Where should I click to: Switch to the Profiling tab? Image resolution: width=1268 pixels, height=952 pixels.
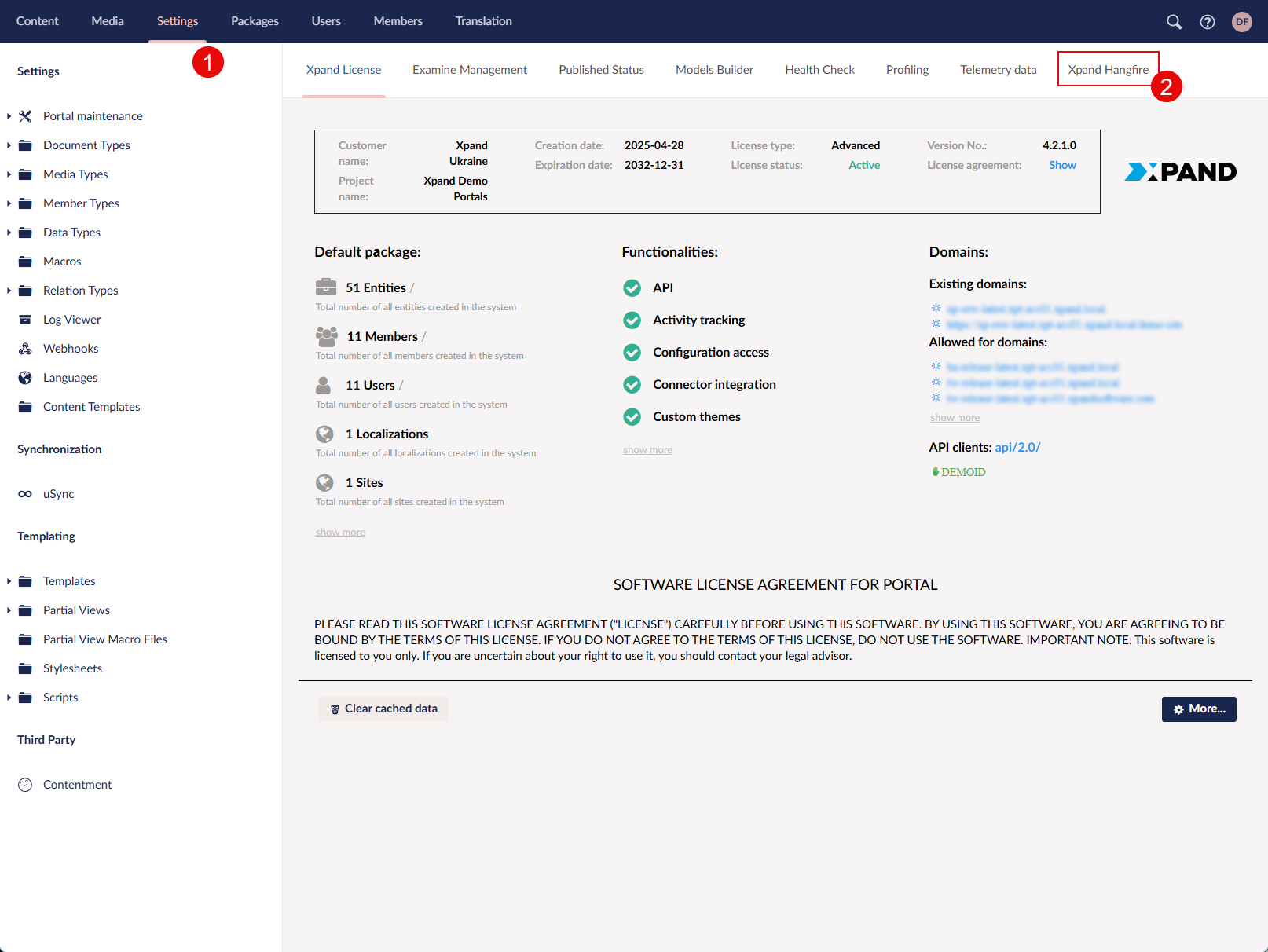[x=907, y=70]
